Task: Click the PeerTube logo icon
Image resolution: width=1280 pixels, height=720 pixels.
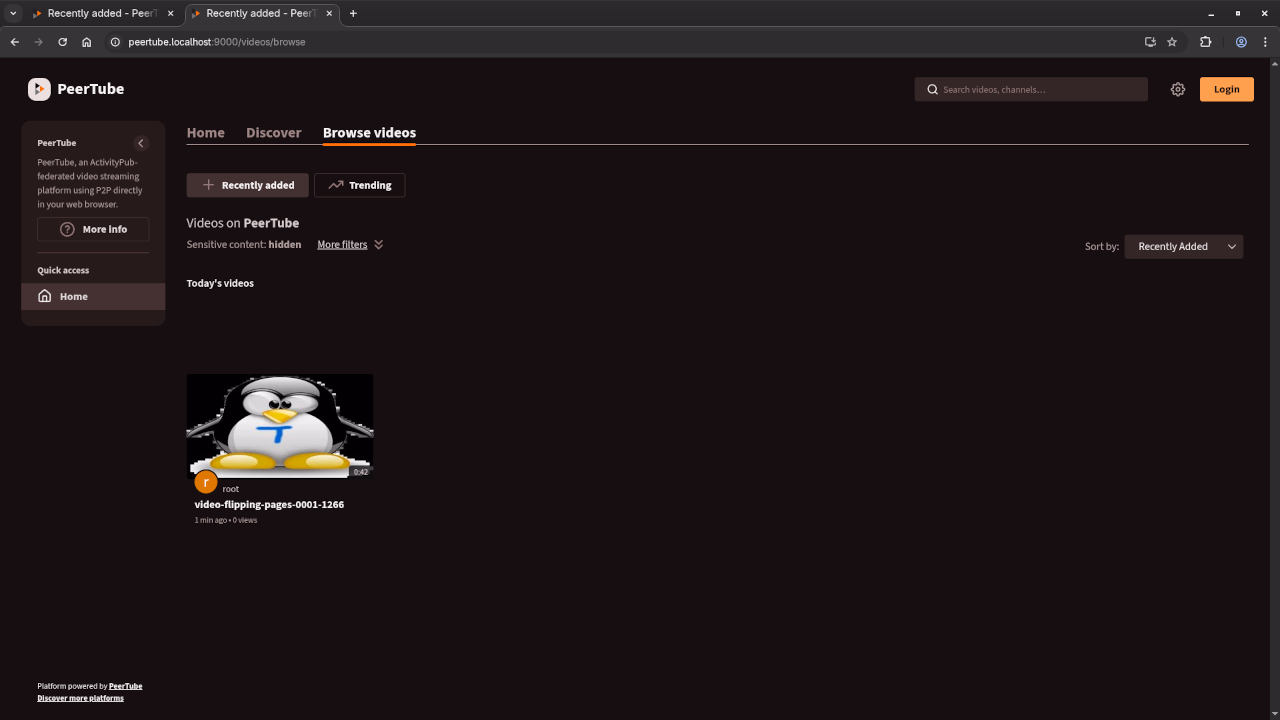Action: [x=39, y=89]
